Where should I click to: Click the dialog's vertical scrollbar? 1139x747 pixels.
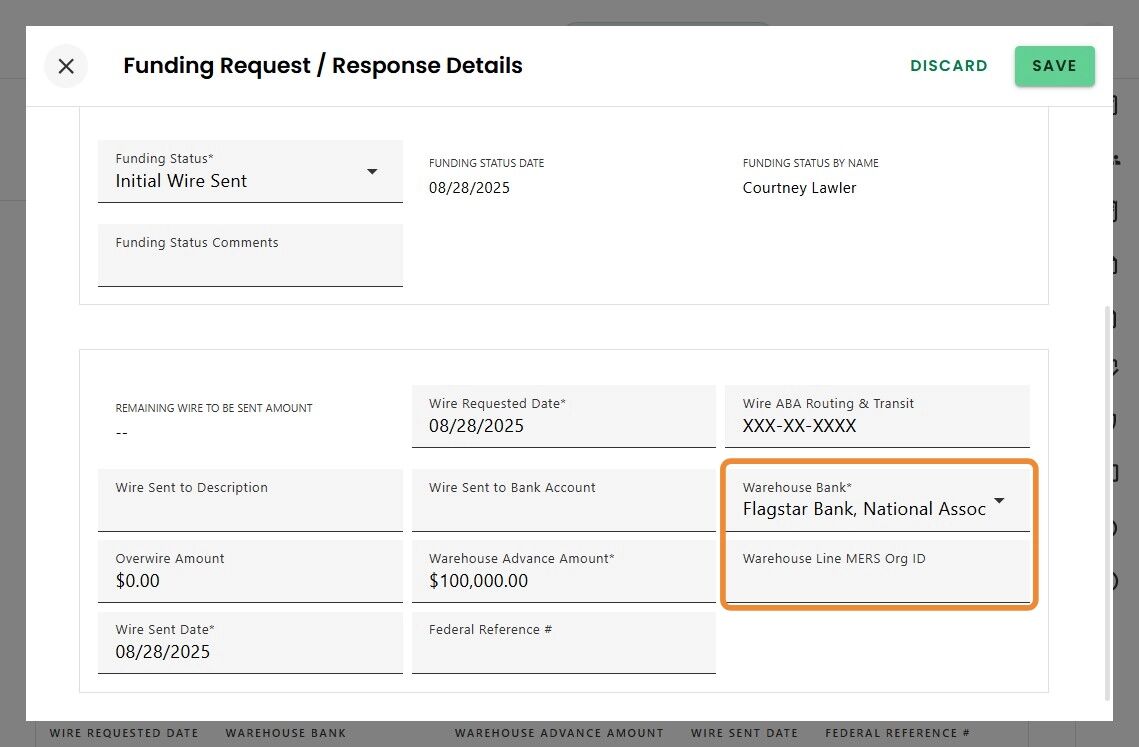click(1106, 500)
